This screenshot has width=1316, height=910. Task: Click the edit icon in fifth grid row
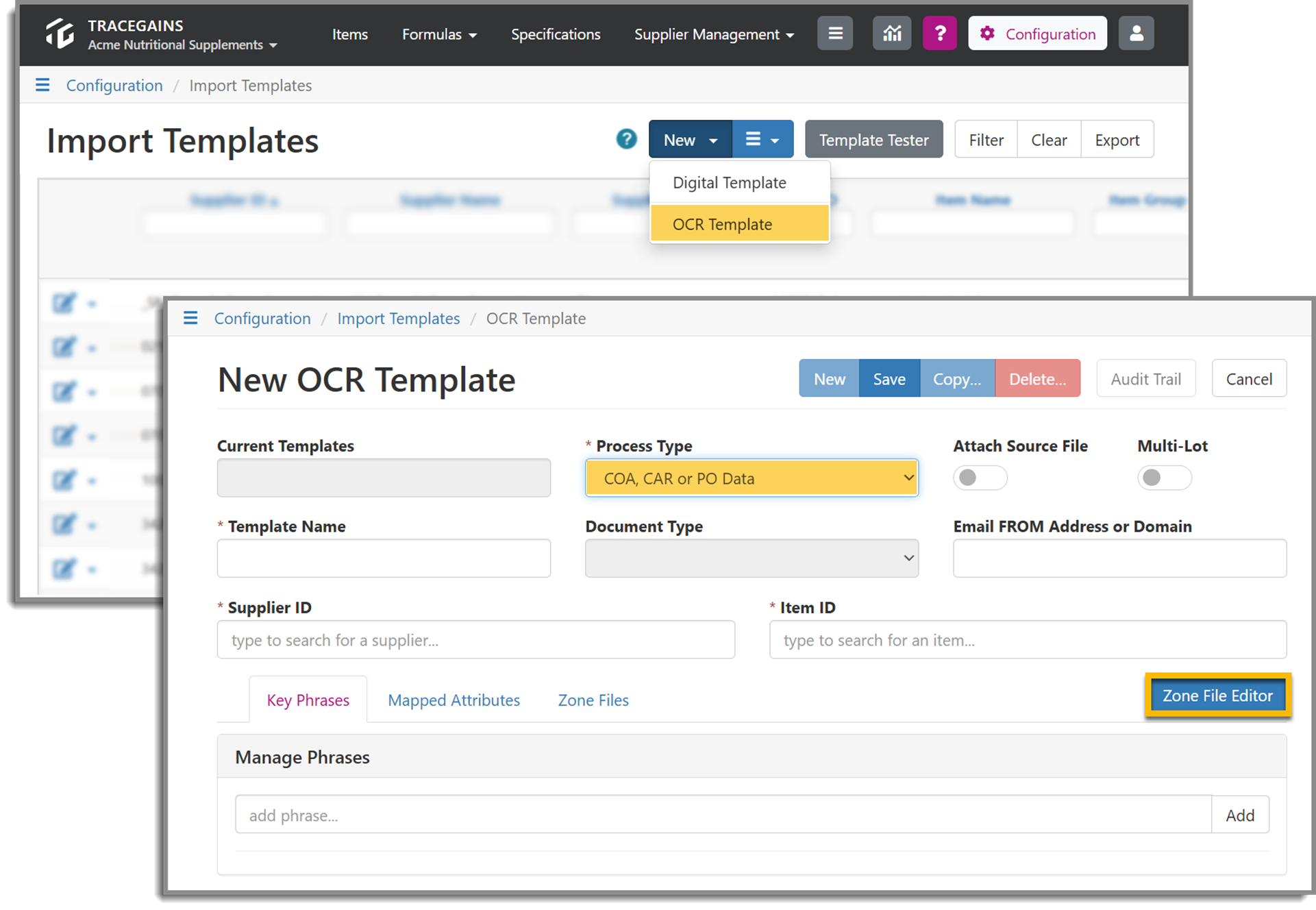coord(64,480)
